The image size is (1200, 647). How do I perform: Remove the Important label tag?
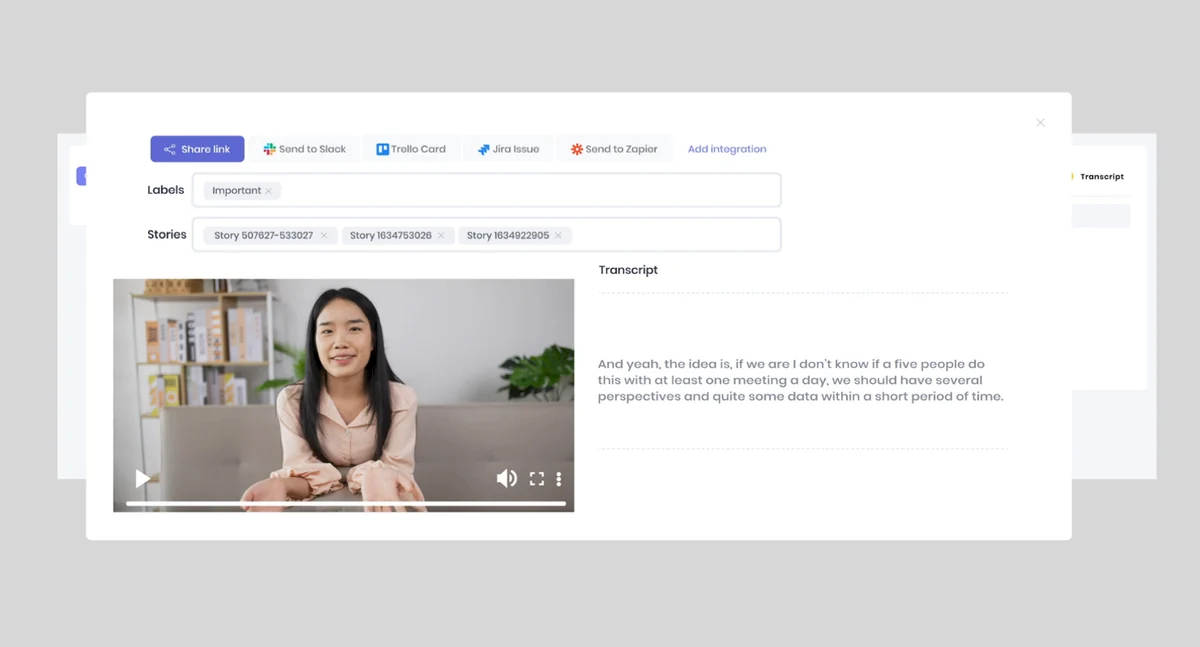pyautogui.click(x=268, y=191)
